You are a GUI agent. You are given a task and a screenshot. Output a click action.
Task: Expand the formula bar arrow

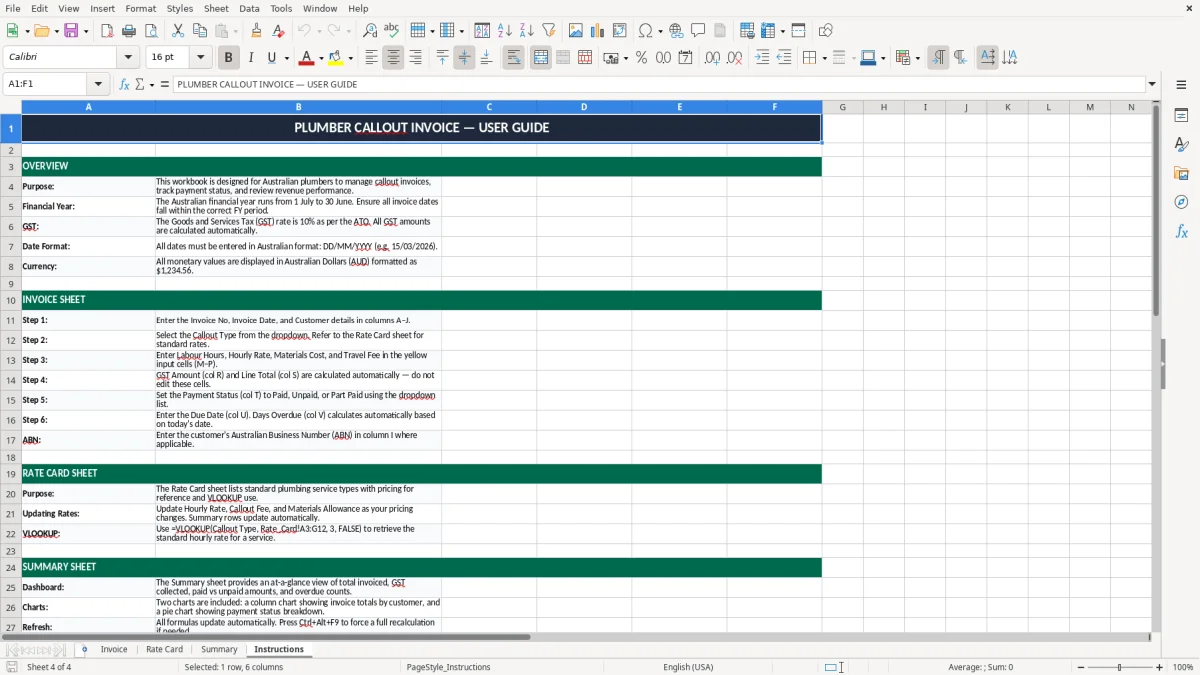[1152, 84]
